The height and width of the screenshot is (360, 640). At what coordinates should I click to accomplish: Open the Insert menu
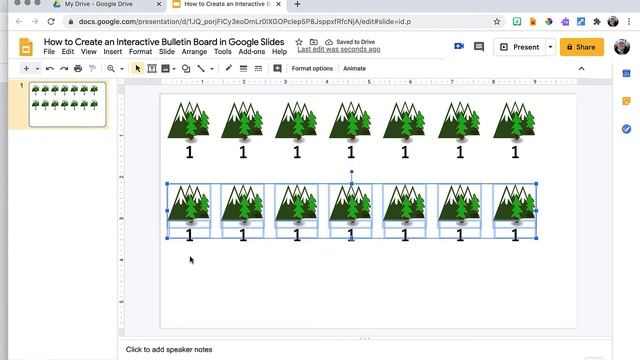coord(113,52)
